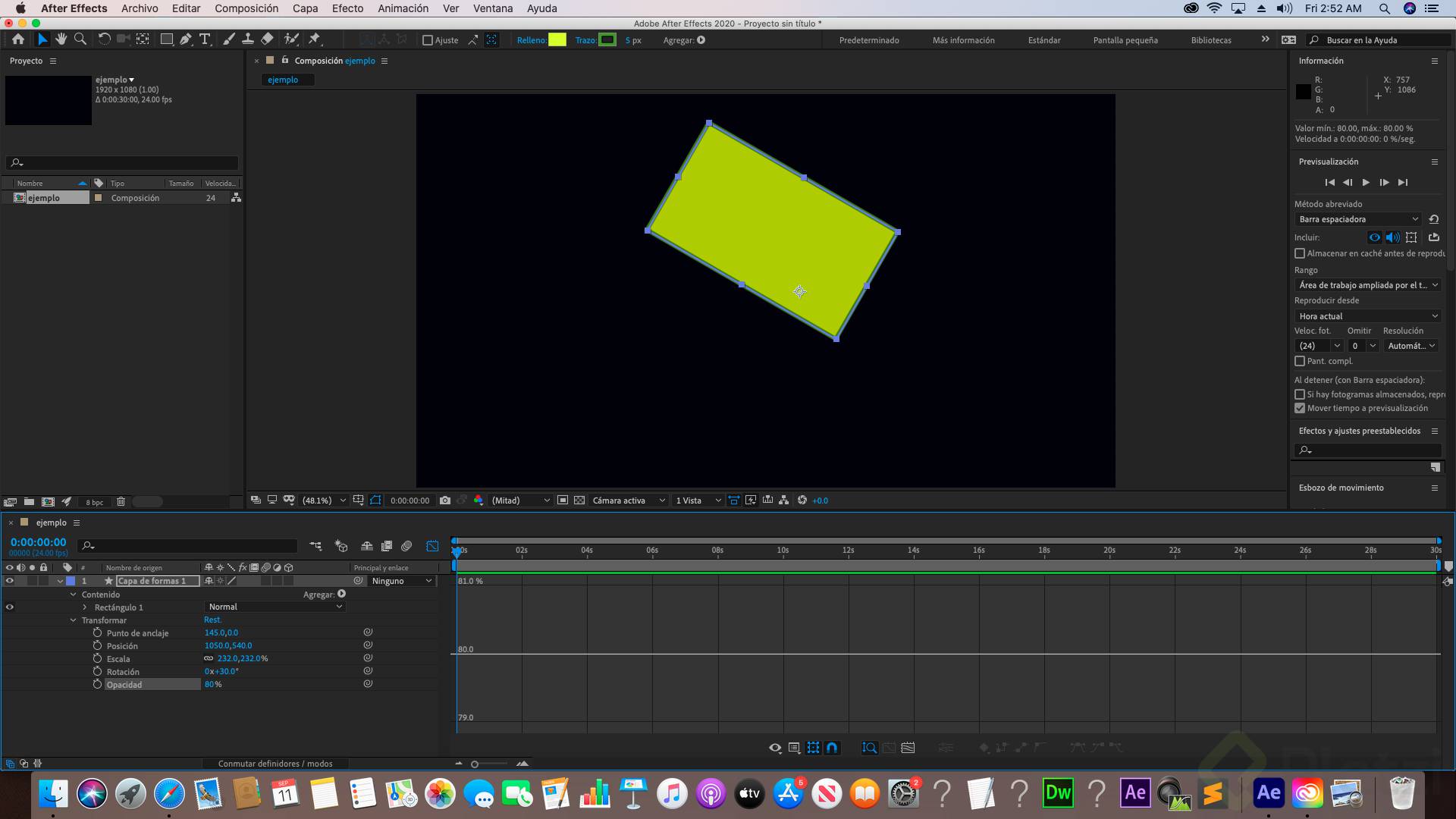Select the Hand tool in the toolbar
Image resolution: width=1456 pixels, height=819 pixels.
(61, 39)
